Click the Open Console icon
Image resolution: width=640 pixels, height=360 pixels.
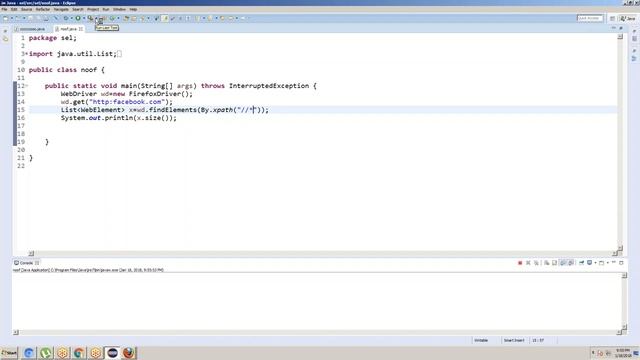pos(602,263)
